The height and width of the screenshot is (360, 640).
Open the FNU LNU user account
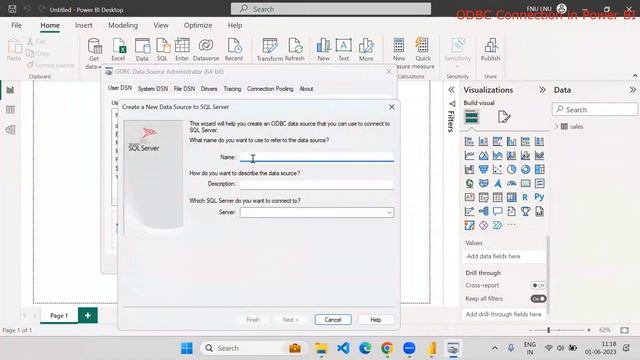[x=546, y=9]
